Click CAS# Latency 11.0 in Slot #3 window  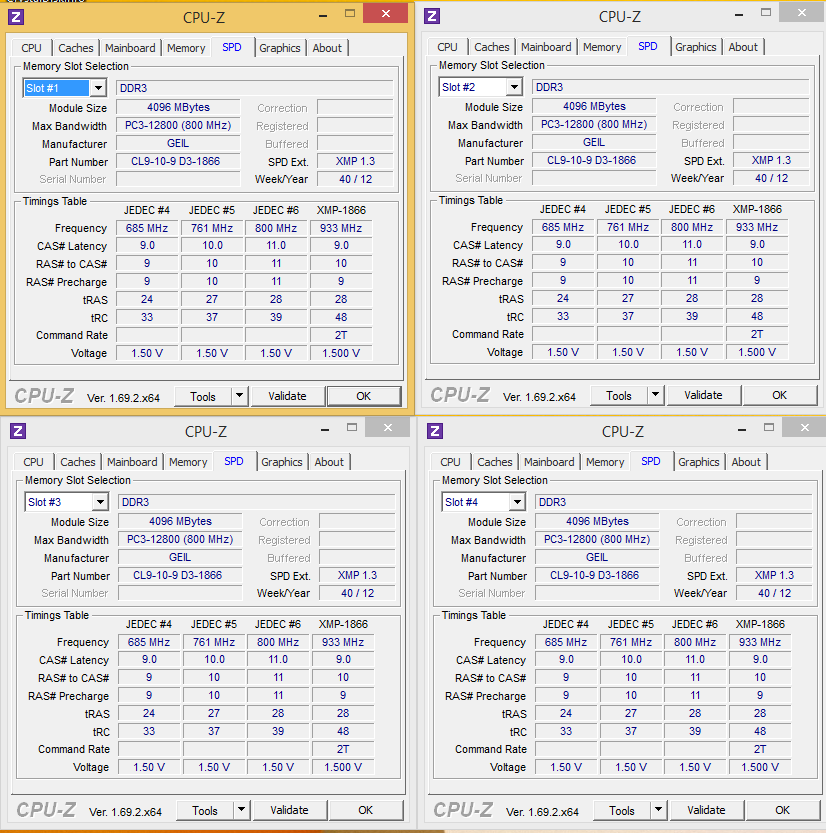(278, 659)
